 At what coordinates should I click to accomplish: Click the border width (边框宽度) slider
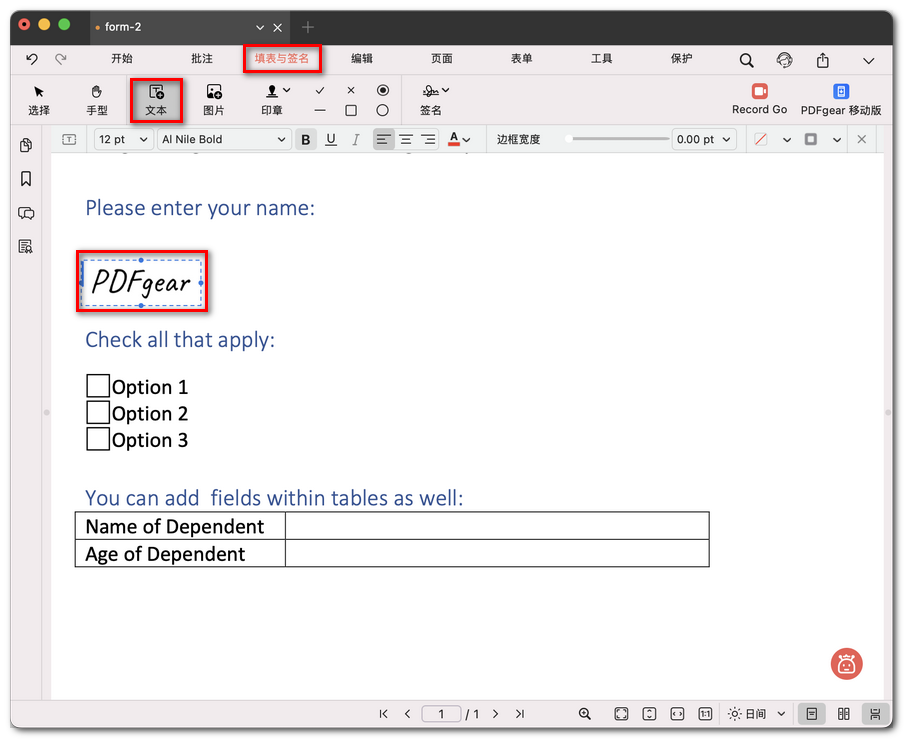617,139
